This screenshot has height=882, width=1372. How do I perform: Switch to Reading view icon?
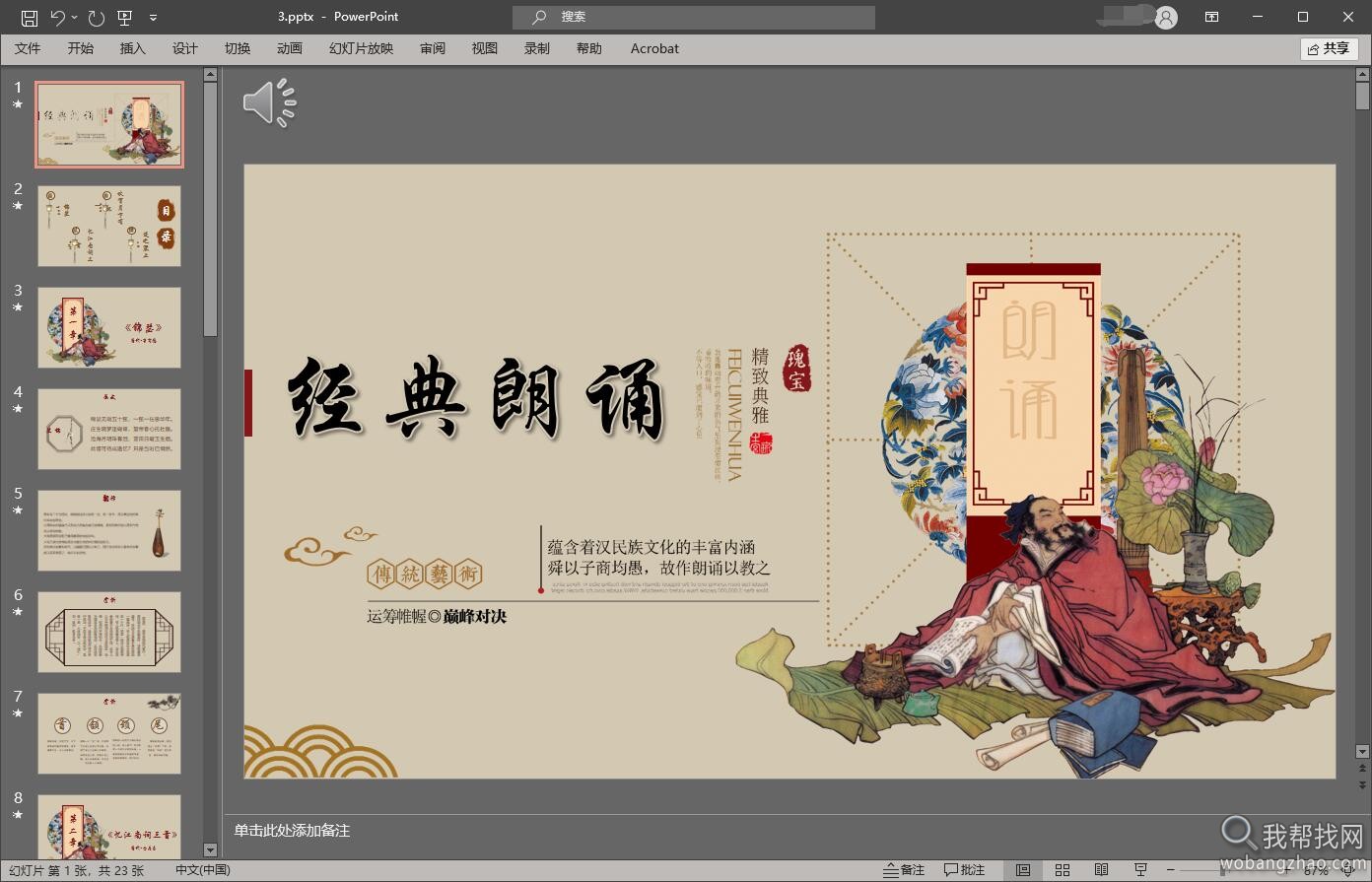click(1102, 870)
